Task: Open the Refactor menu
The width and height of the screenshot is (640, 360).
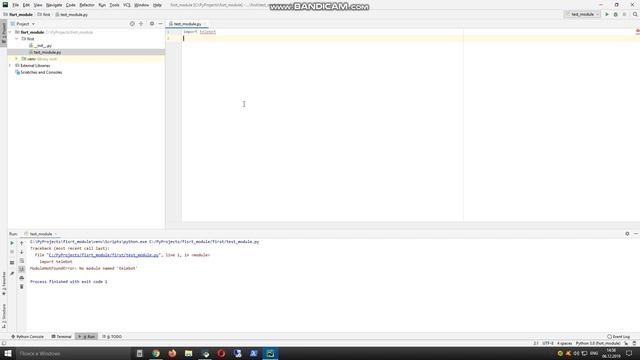Action: (x=87, y=5)
